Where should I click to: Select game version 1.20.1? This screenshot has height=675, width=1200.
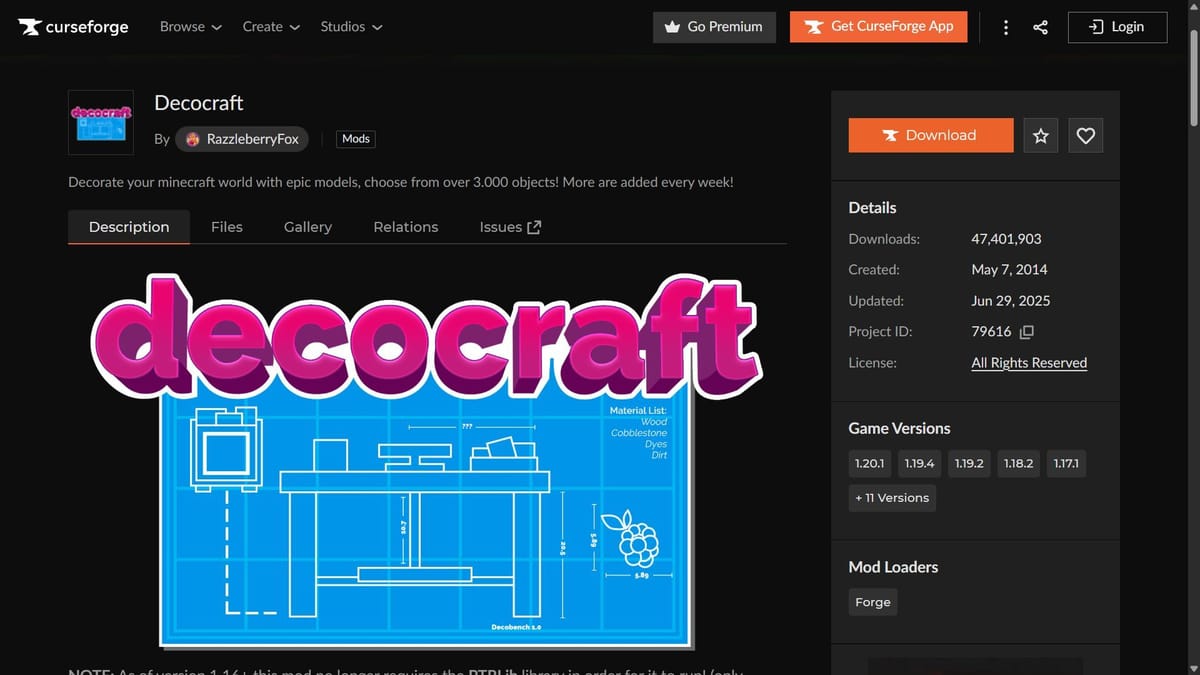tap(869, 463)
